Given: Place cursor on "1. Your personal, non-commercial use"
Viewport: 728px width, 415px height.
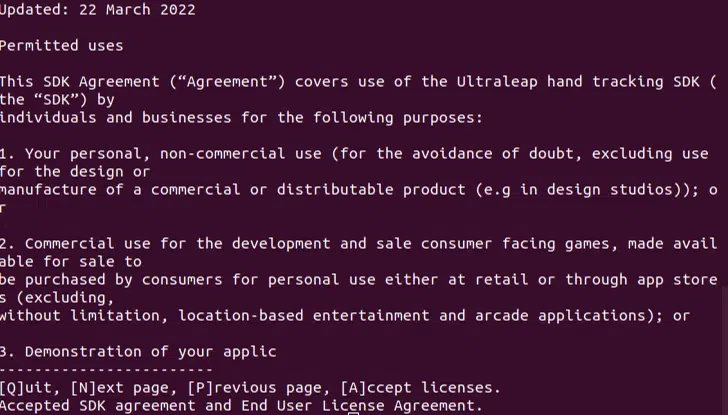Looking at the screenshot, I should (x=160, y=154).
